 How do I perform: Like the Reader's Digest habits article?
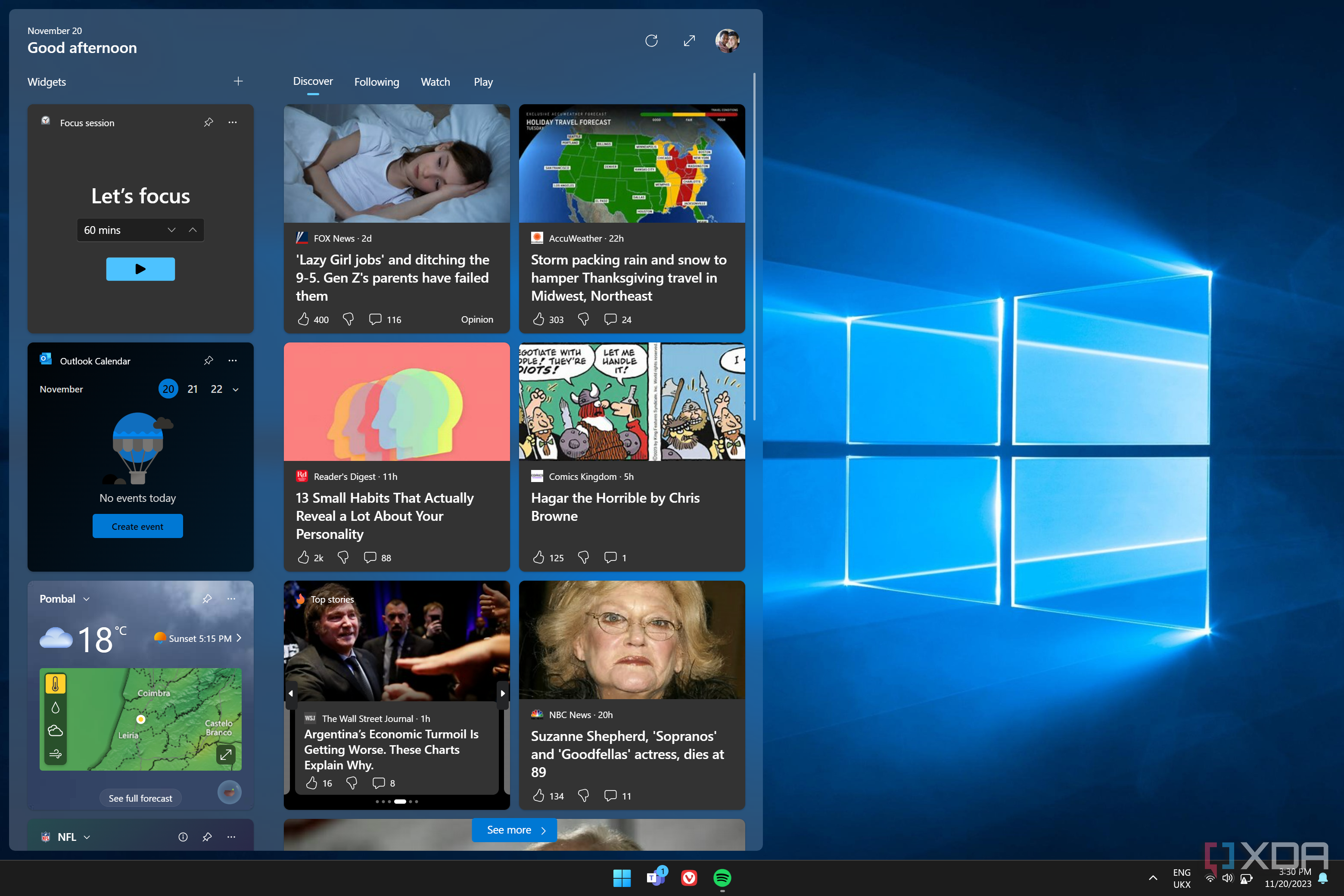point(303,557)
